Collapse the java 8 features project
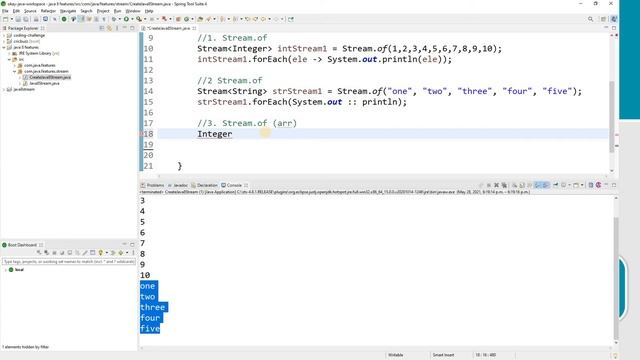The image size is (640, 360). click(x=4, y=47)
